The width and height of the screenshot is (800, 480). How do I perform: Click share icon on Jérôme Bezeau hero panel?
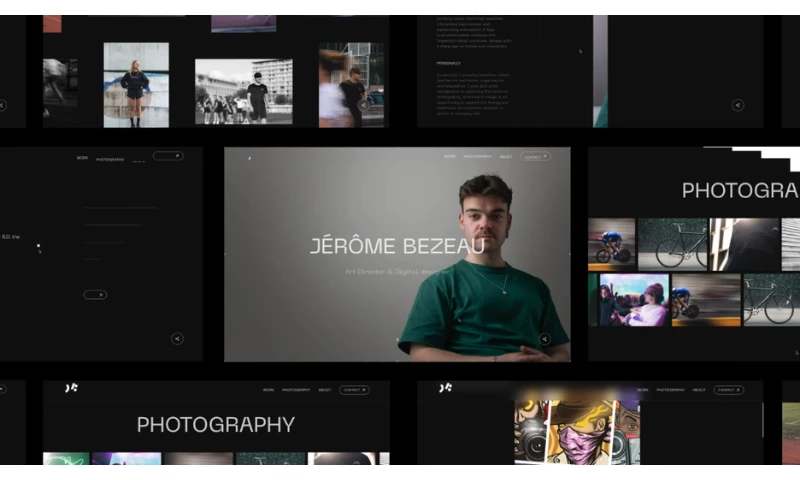[x=544, y=339]
